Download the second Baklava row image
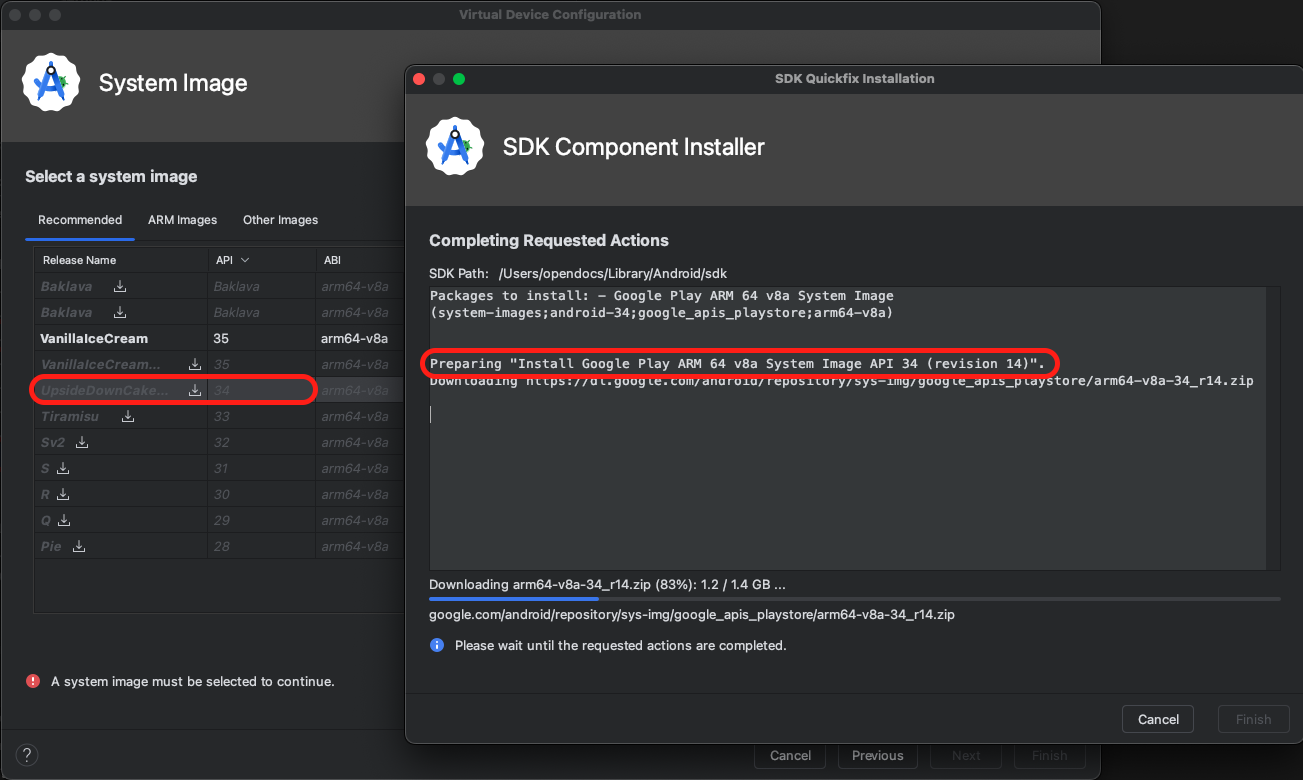Viewport: 1303px width, 780px height. coord(120,312)
